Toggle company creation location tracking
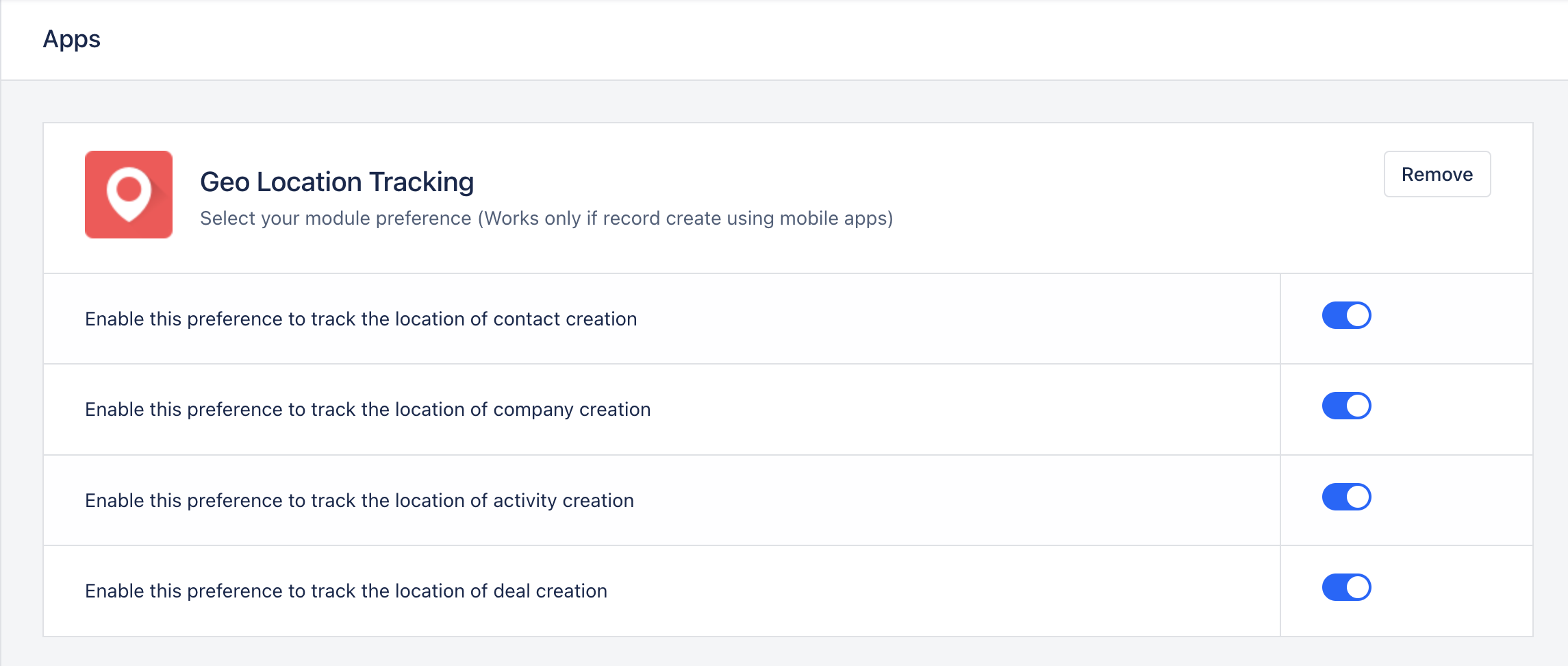 [x=1346, y=406]
